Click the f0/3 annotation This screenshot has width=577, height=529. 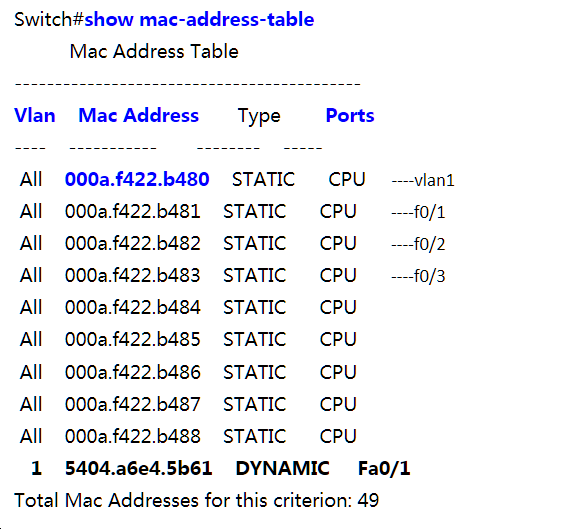click(418, 276)
